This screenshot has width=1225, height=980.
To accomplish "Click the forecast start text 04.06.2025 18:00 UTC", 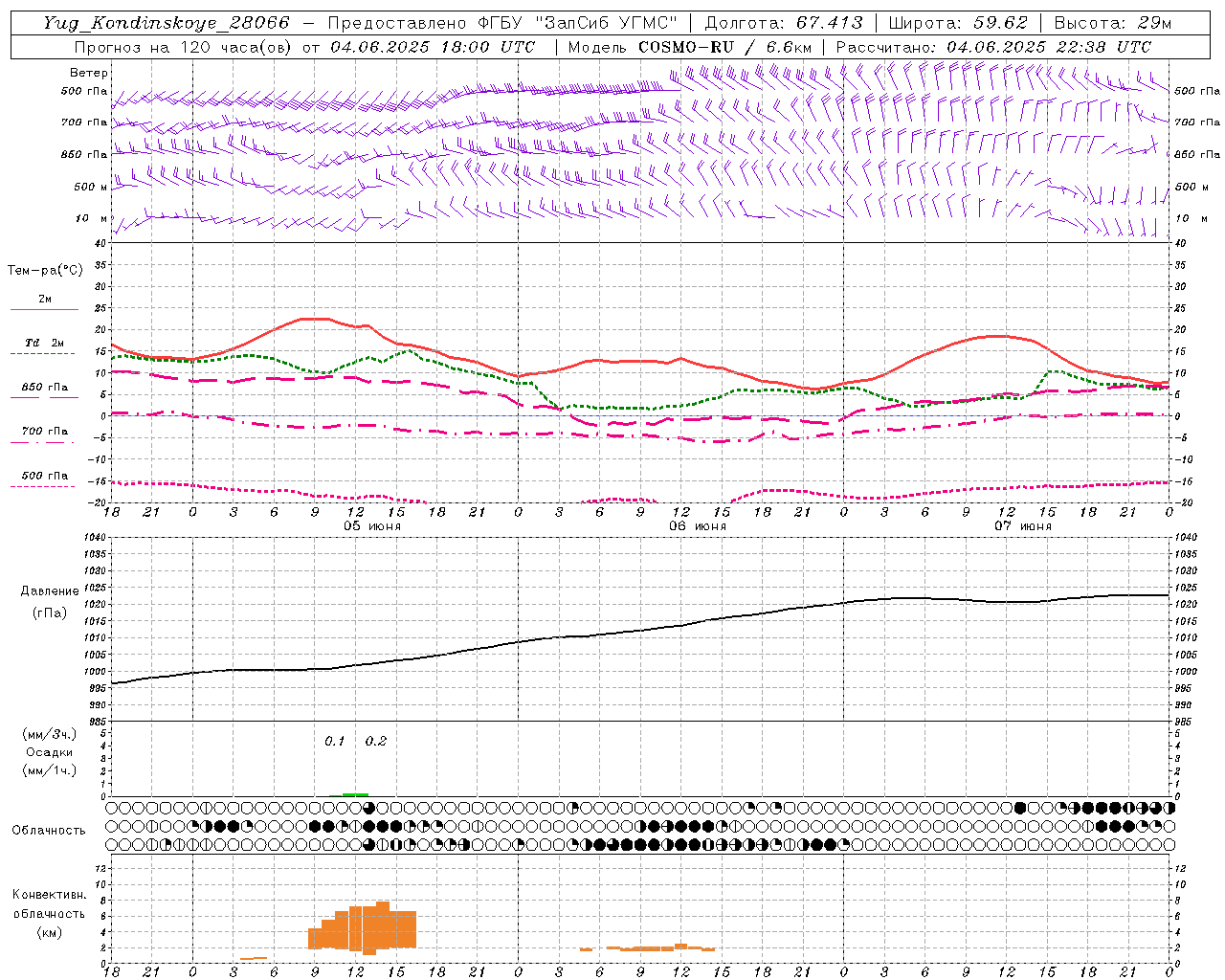I will tap(433, 47).
